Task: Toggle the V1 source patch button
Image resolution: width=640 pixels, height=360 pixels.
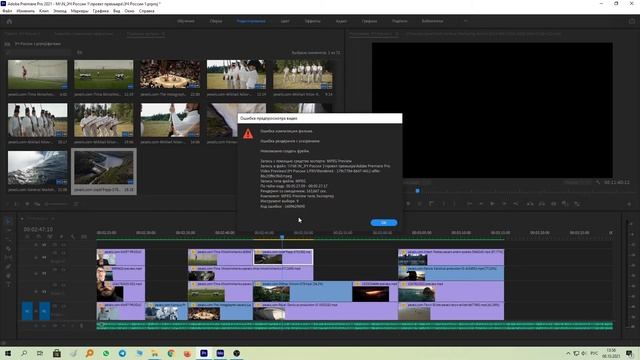Action: [x=27, y=311]
